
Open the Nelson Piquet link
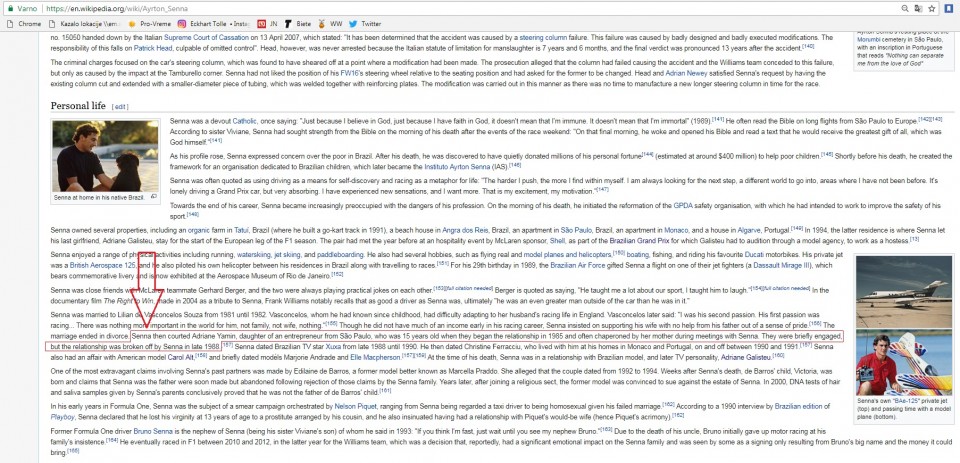pyautogui.click(x=354, y=406)
